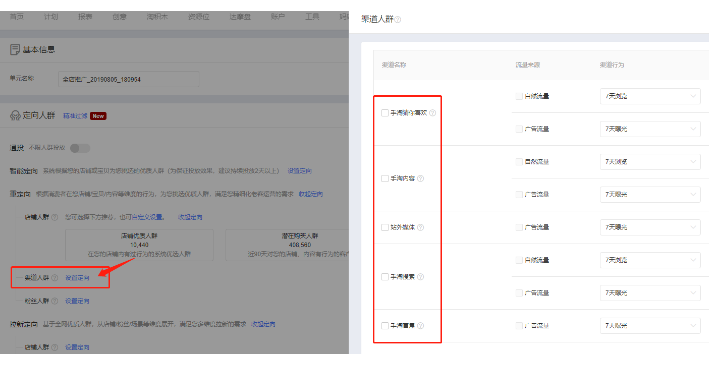The width and height of the screenshot is (709, 371).
Task: Tick 广告流量 for 手淘猜你喜欢
Action: tap(519, 129)
